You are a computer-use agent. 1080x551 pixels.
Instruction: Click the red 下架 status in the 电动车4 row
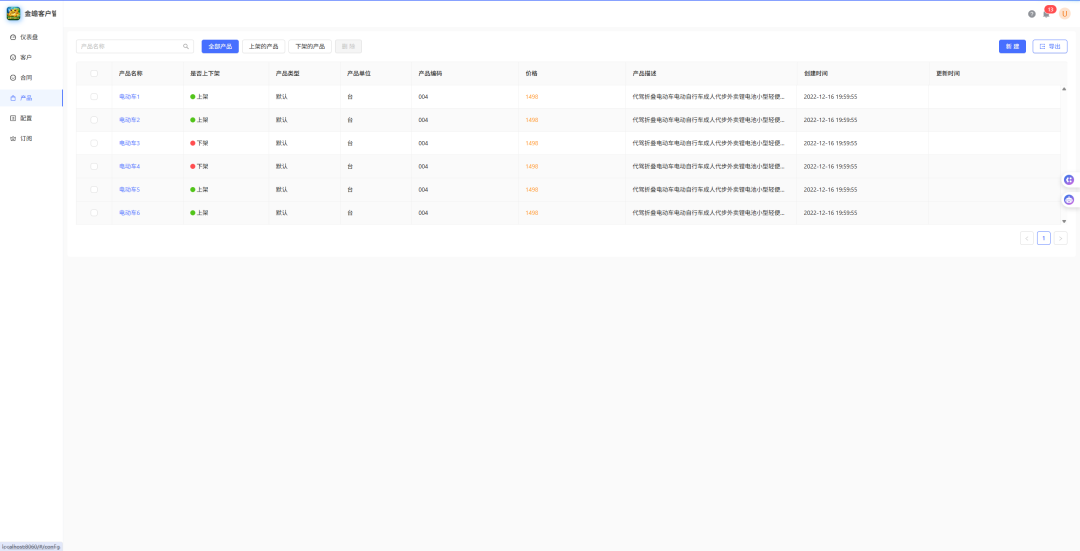tap(199, 167)
